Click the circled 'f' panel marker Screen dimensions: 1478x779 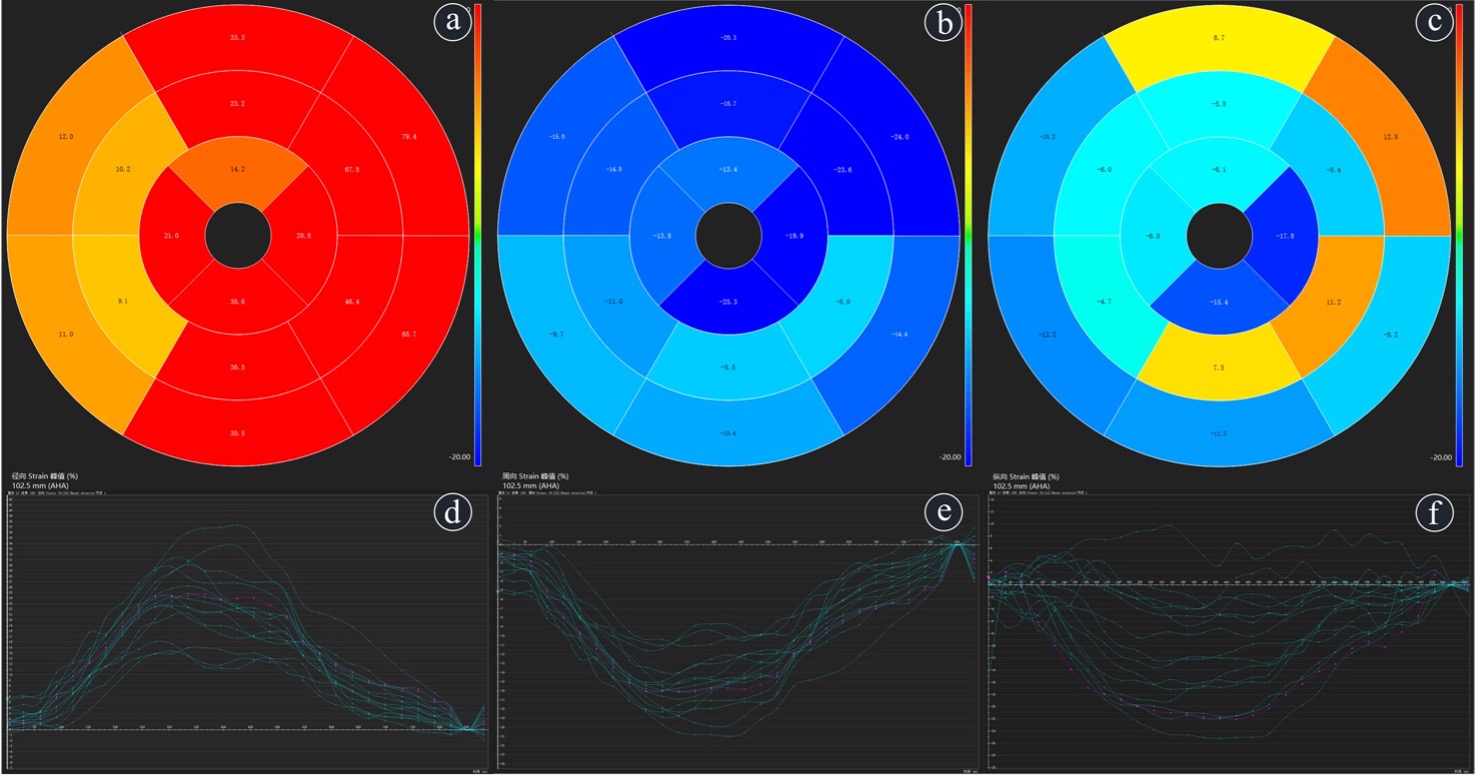pos(1434,514)
